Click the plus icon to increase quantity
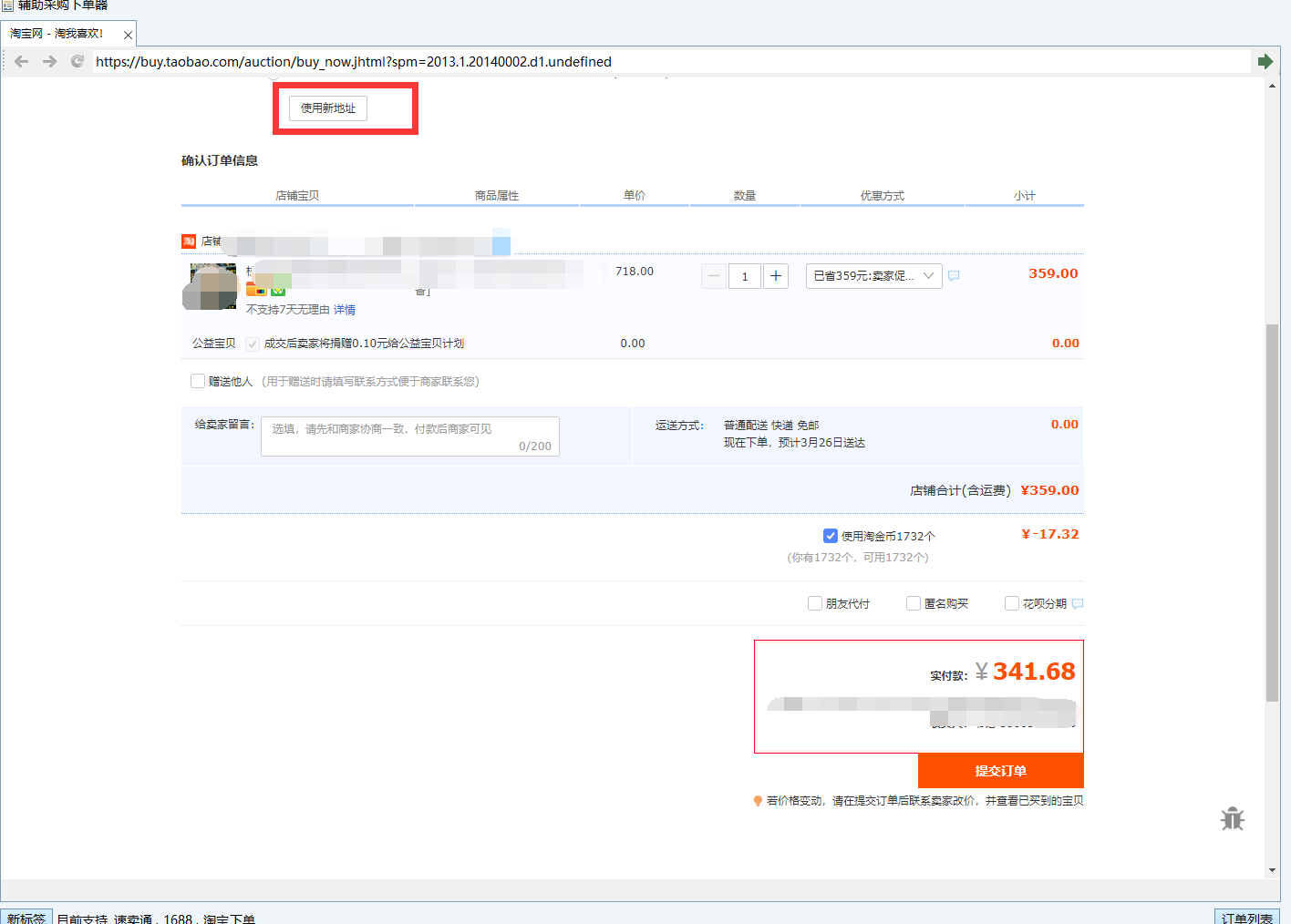The height and width of the screenshot is (924, 1291). click(x=776, y=276)
